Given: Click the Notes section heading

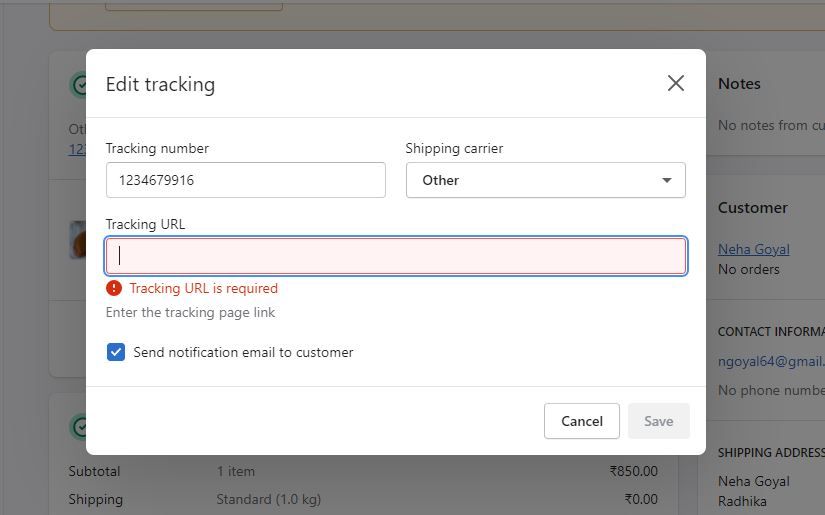Looking at the screenshot, I should tap(739, 84).
